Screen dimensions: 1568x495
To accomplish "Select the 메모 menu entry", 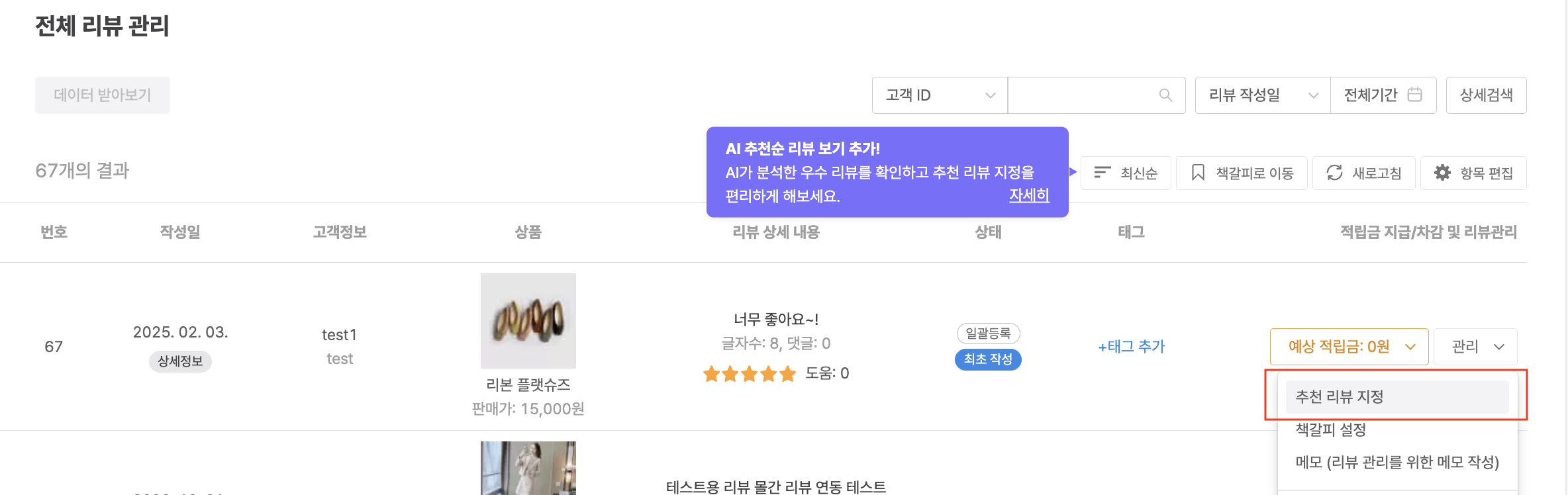I will [x=1396, y=462].
